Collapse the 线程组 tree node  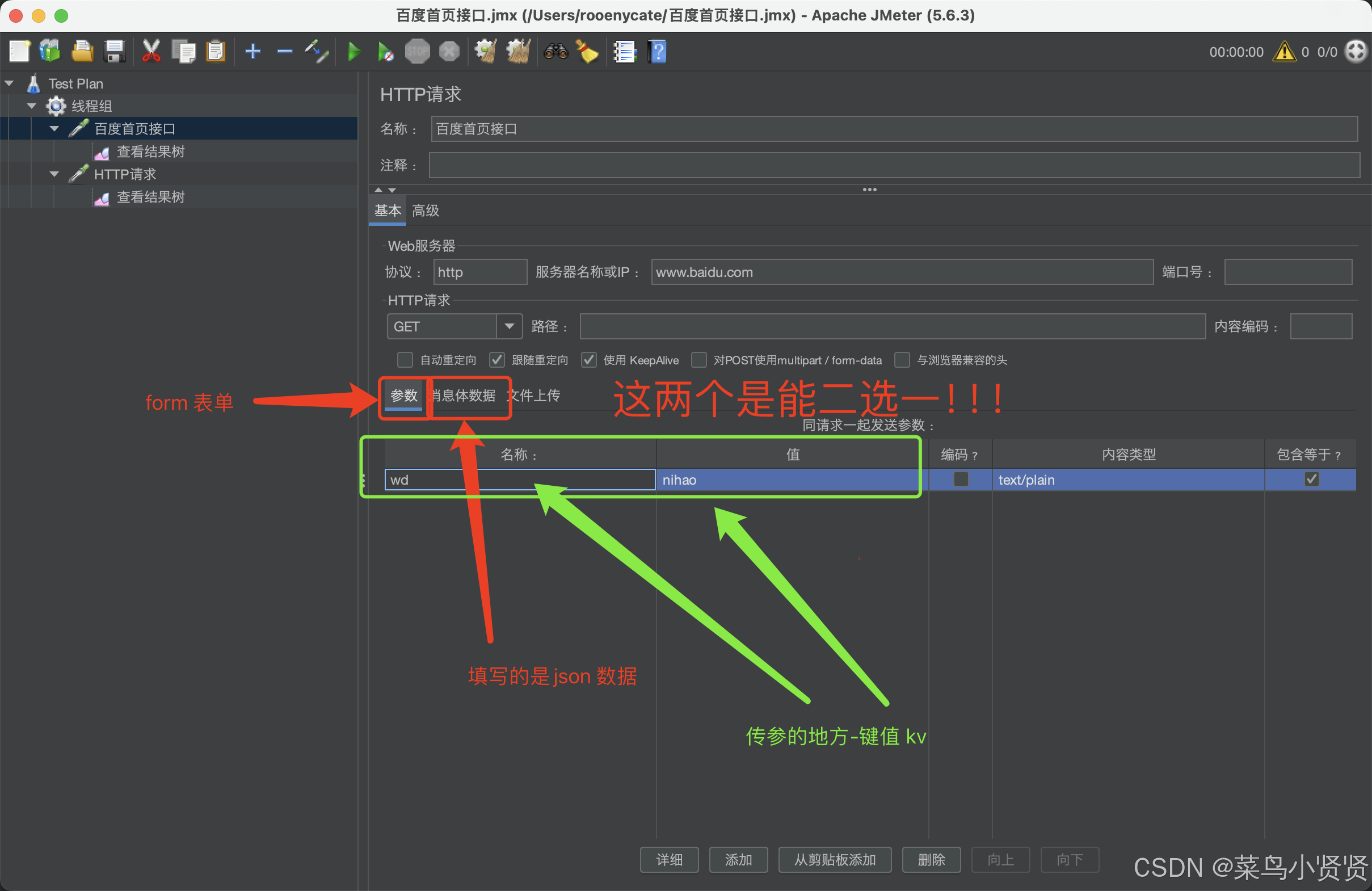tap(31, 106)
